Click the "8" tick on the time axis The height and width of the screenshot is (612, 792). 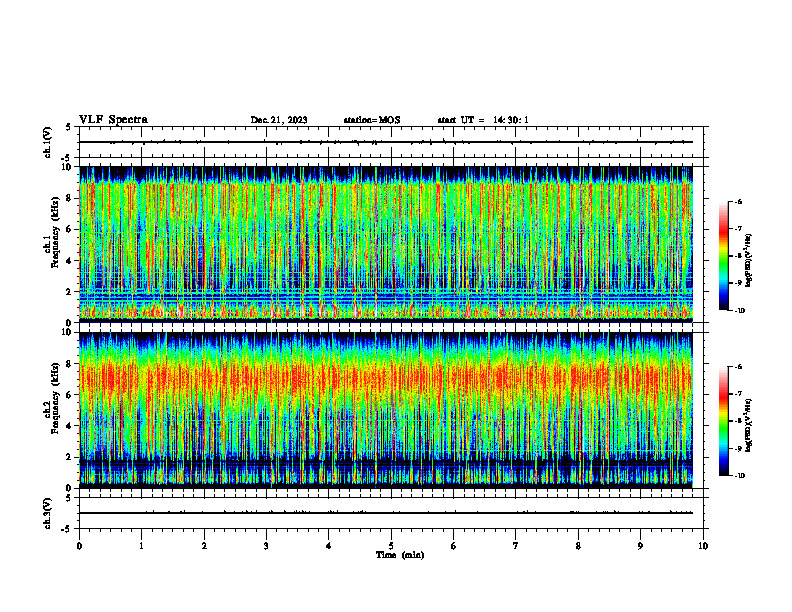(x=578, y=546)
